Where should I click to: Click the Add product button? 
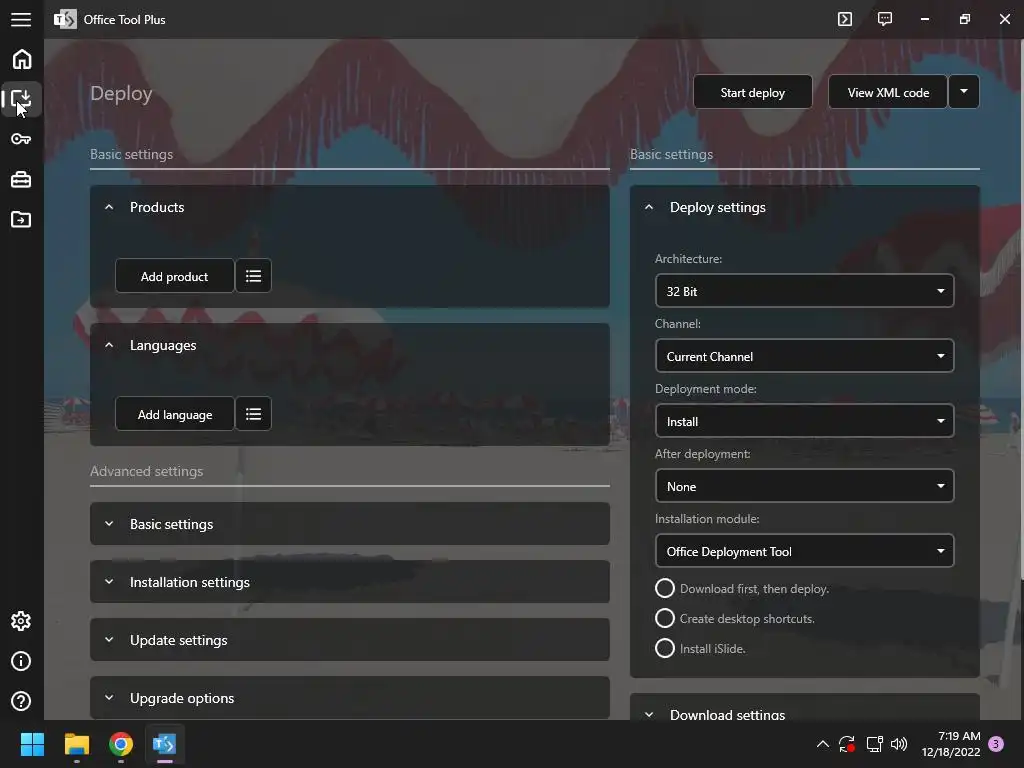(174, 276)
